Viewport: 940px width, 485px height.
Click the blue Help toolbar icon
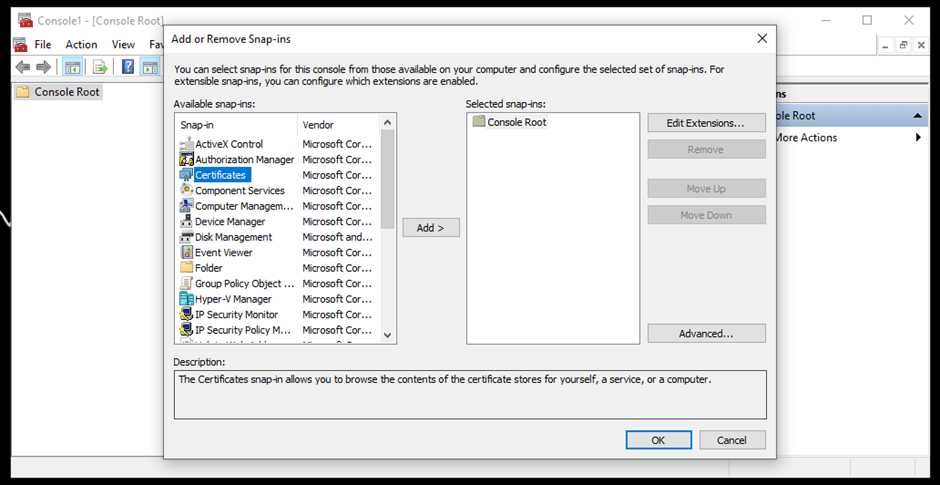tap(128, 67)
